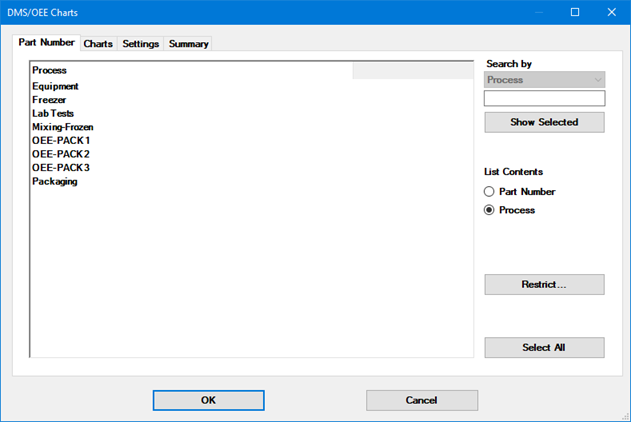Confirm with the OK button
This screenshot has width=631, height=422.
208,400
